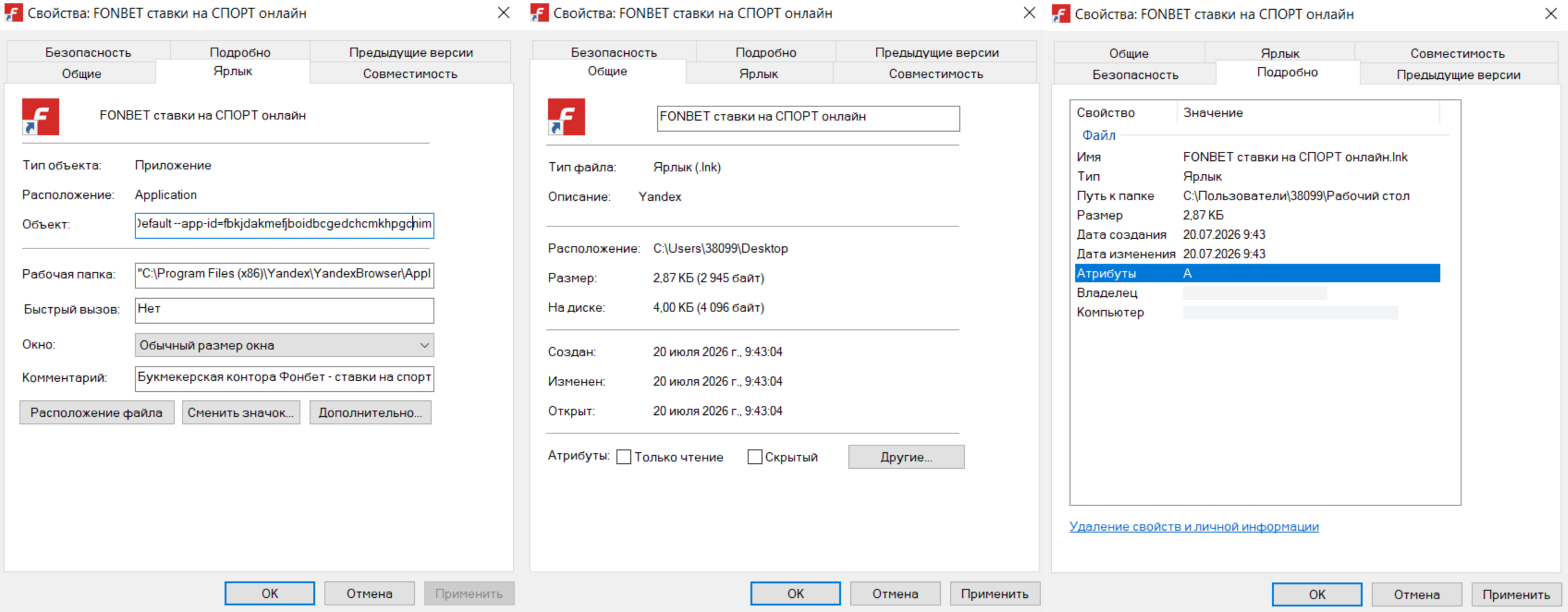Viewport: 1568px width, 612px height.
Task: Click Отмена in the left window
Action: pos(369,593)
